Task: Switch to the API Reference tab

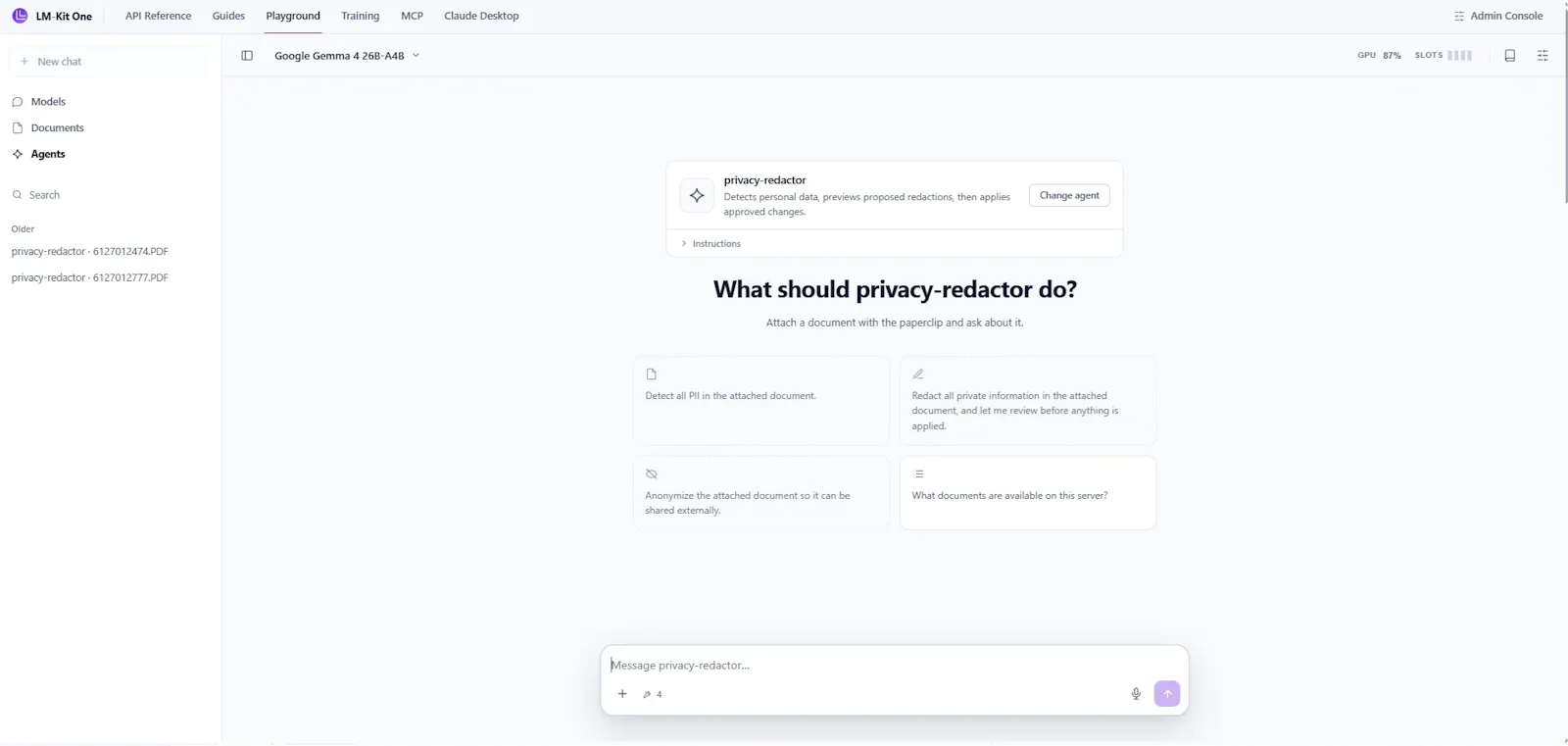Action: tap(159, 16)
